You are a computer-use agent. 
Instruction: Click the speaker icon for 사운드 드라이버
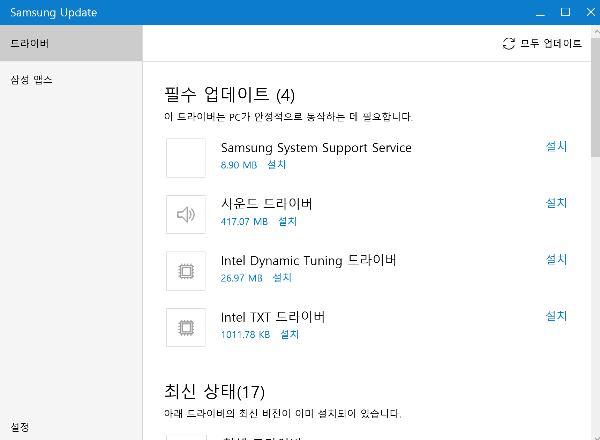pos(186,214)
